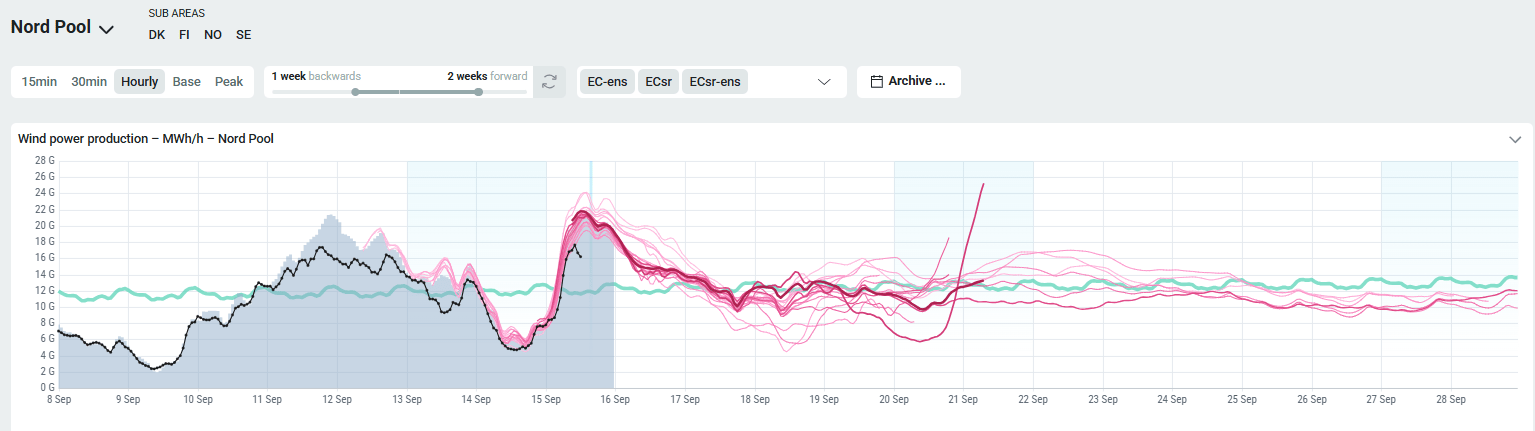Click the refresh arrows icon beside range slider
This screenshot has height=431, width=1535.
(x=549, y=82)
